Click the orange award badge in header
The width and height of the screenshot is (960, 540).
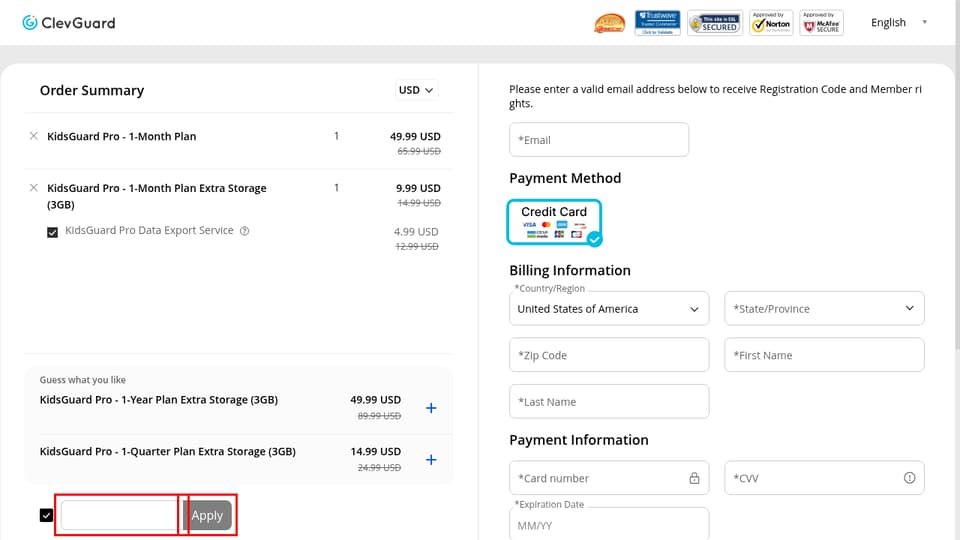(x=609, y=23)
